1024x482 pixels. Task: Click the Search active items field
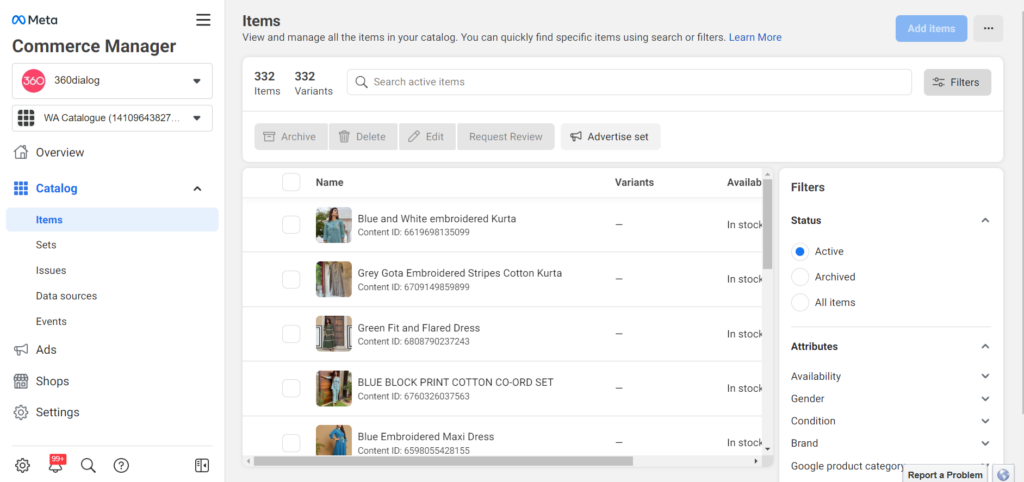pyautogui.click(x=629, y=82)
